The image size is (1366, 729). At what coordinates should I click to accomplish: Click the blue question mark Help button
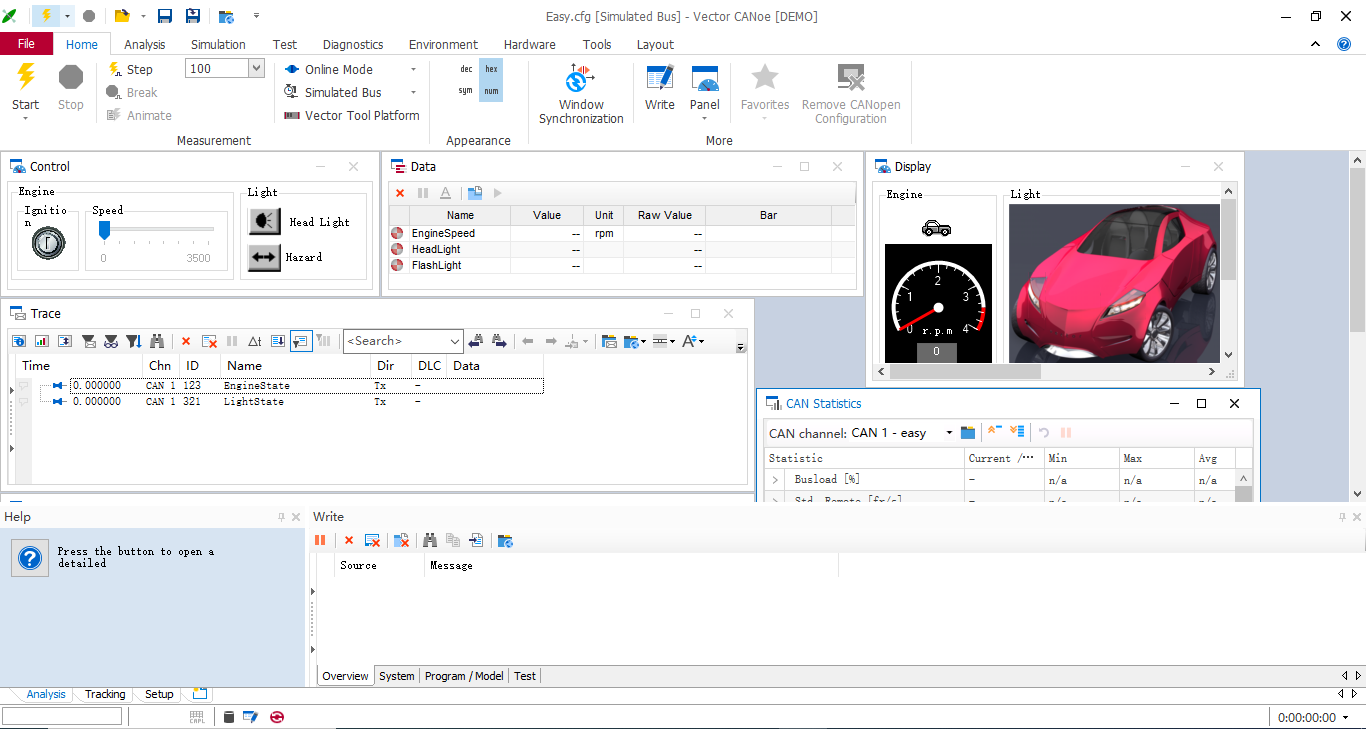click(31, 558)
